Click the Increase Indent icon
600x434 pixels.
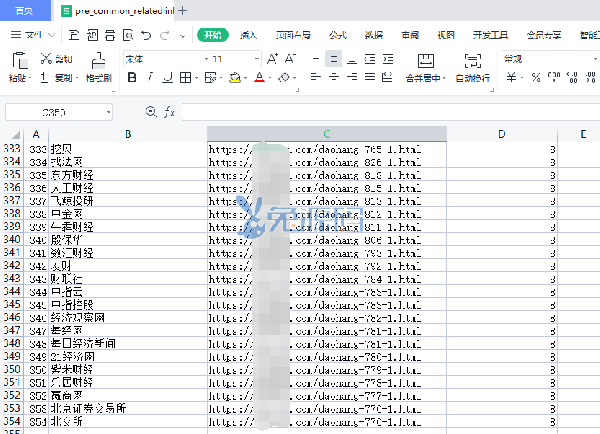pyautogui.click(x=388, y=59)
